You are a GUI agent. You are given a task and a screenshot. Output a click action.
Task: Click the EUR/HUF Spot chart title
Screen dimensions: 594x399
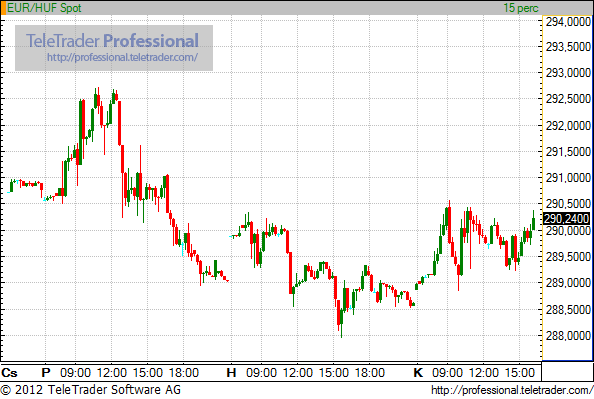[44, 8]
